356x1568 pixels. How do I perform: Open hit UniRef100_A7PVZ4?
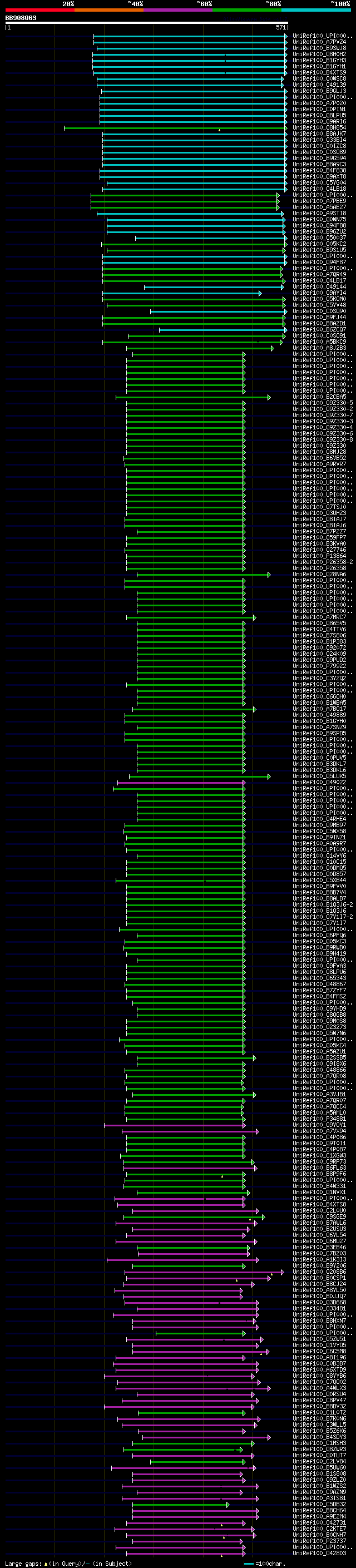tap(319, 42)
